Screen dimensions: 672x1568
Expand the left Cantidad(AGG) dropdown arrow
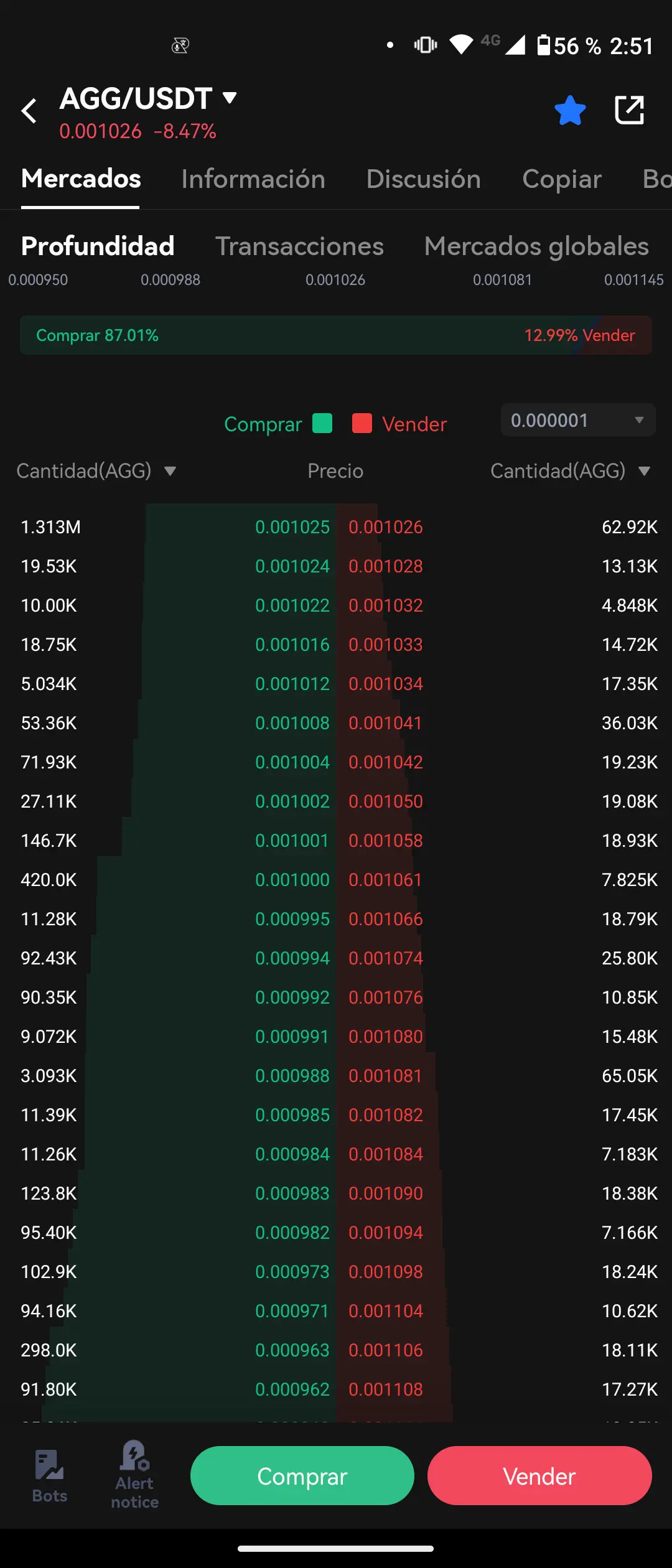170,471
